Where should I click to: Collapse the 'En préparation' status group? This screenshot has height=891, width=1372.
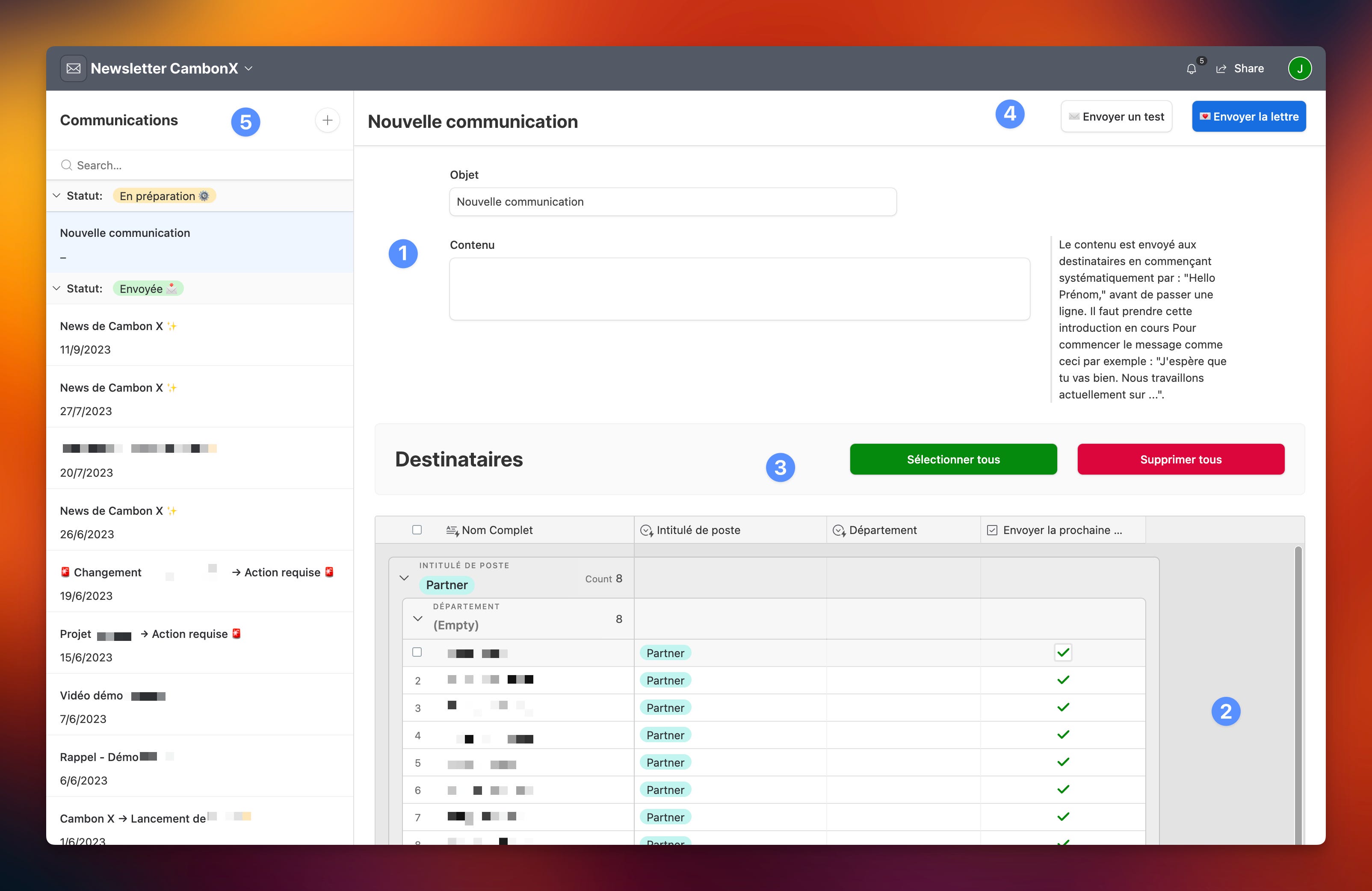coord(56,196)
